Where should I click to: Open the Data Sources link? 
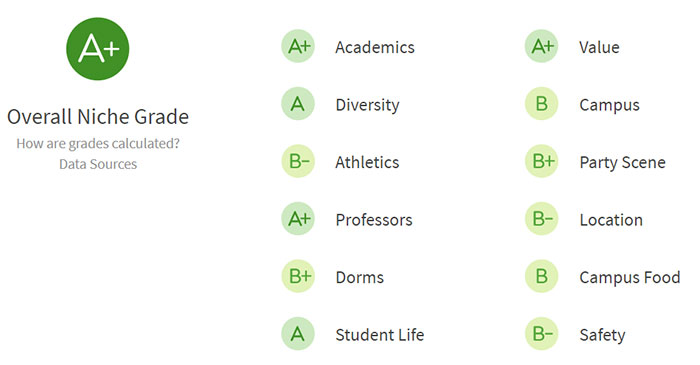(x=98, y=164)
